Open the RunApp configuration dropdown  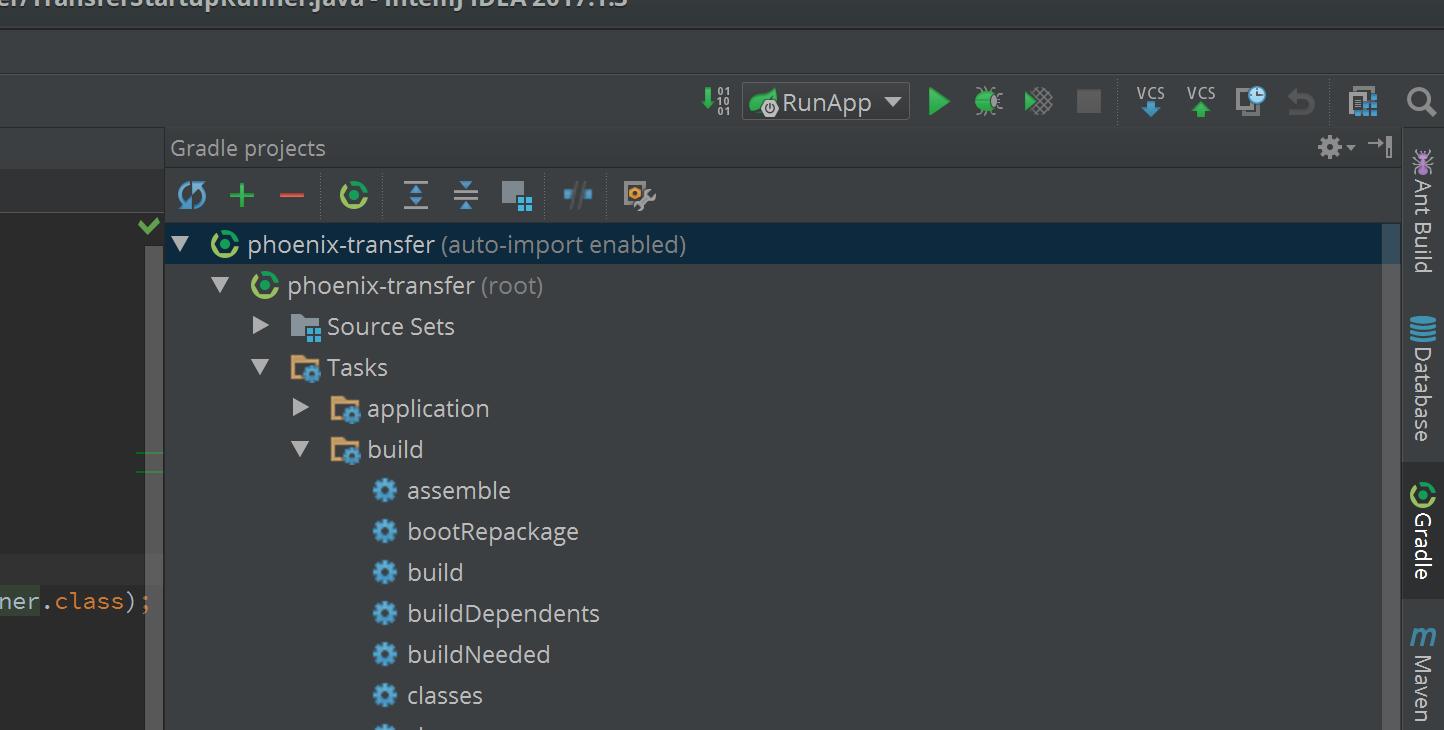tap(826, 101)
